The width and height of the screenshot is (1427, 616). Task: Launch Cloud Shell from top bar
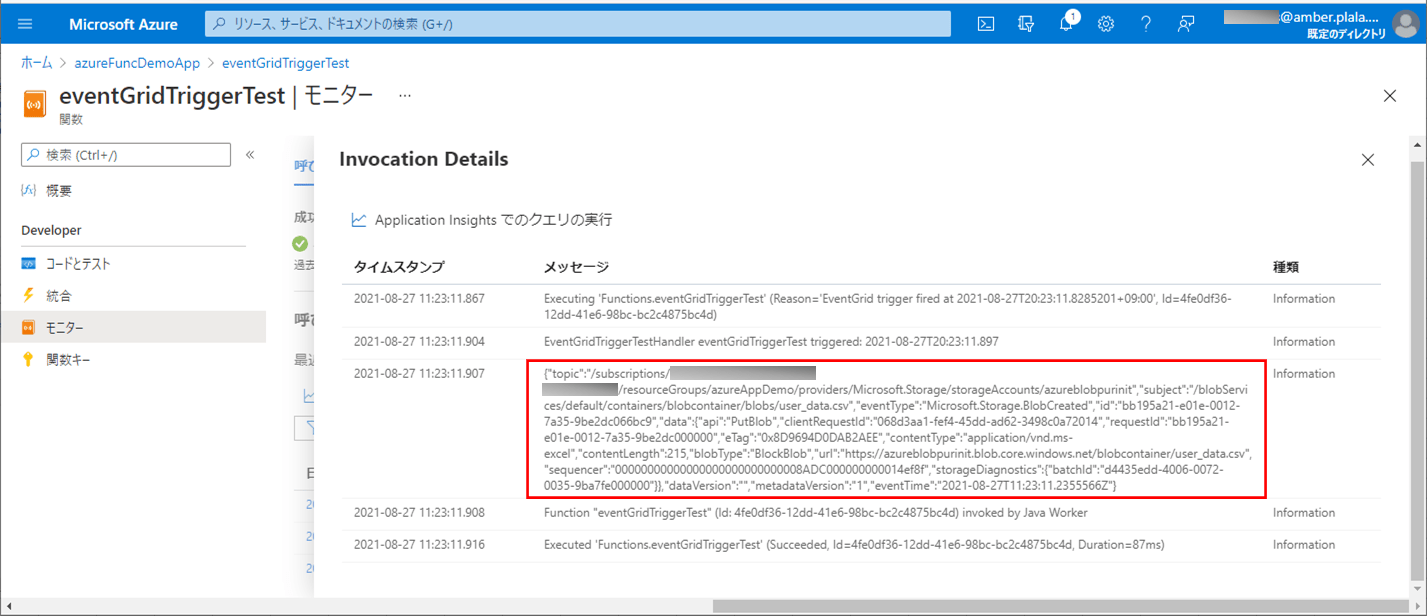(985, 24)
